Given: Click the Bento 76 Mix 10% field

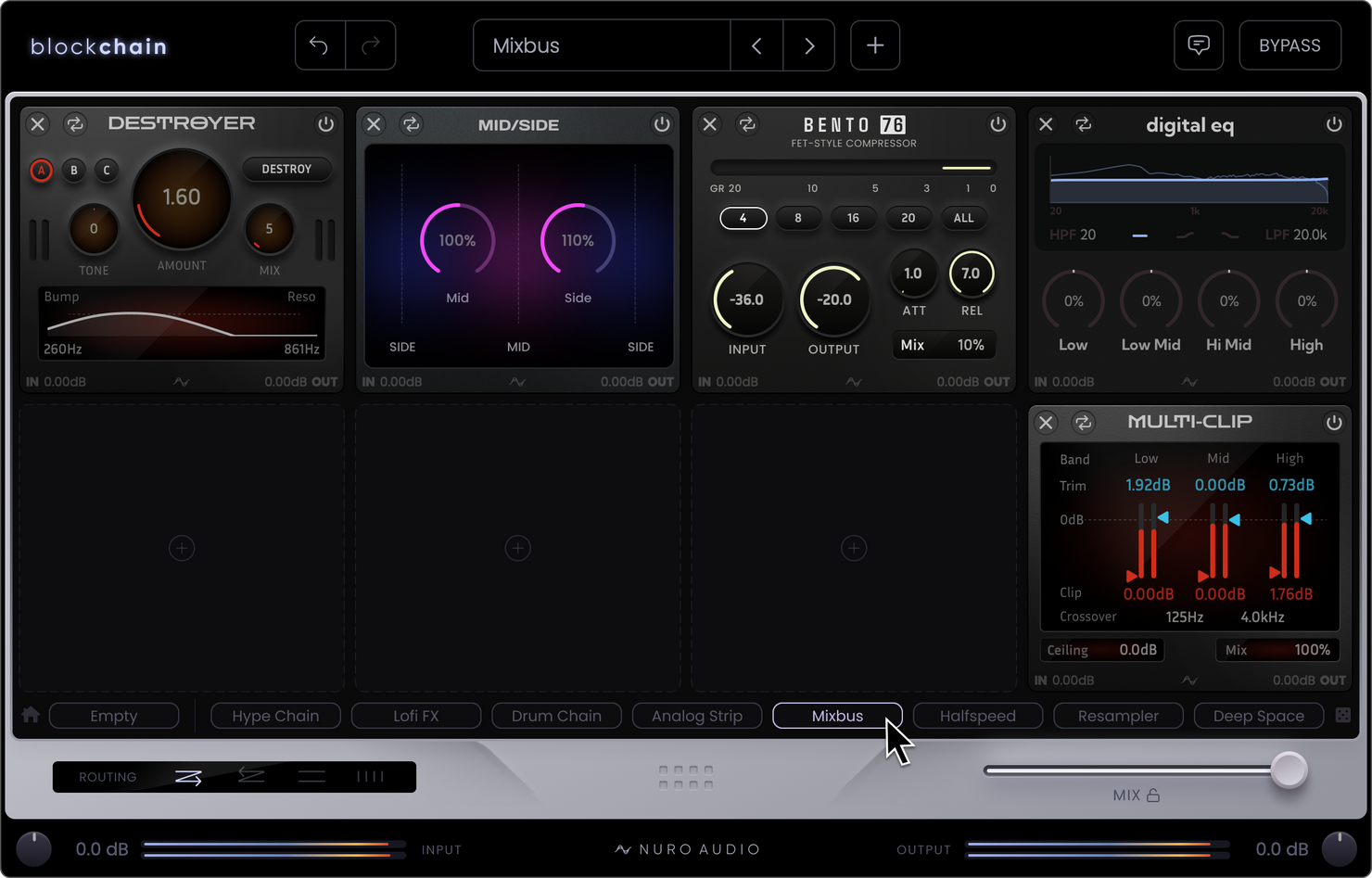Looking at the screenshot, I should [944, 345].
